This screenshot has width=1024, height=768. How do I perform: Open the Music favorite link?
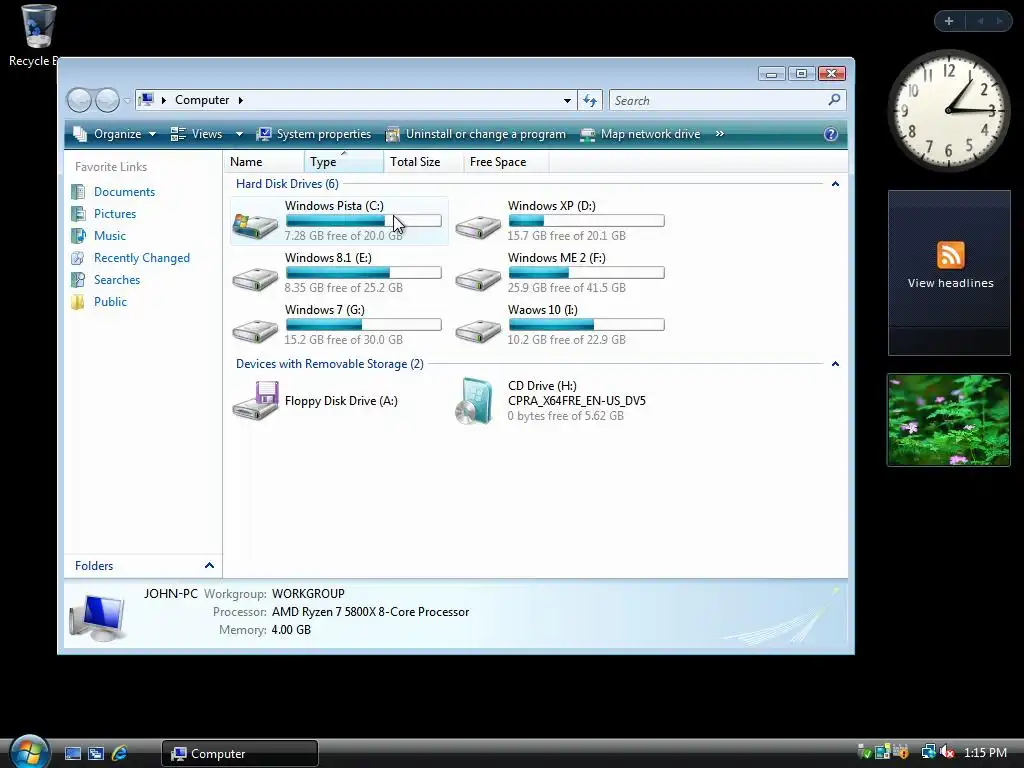[x=110, y=236]
